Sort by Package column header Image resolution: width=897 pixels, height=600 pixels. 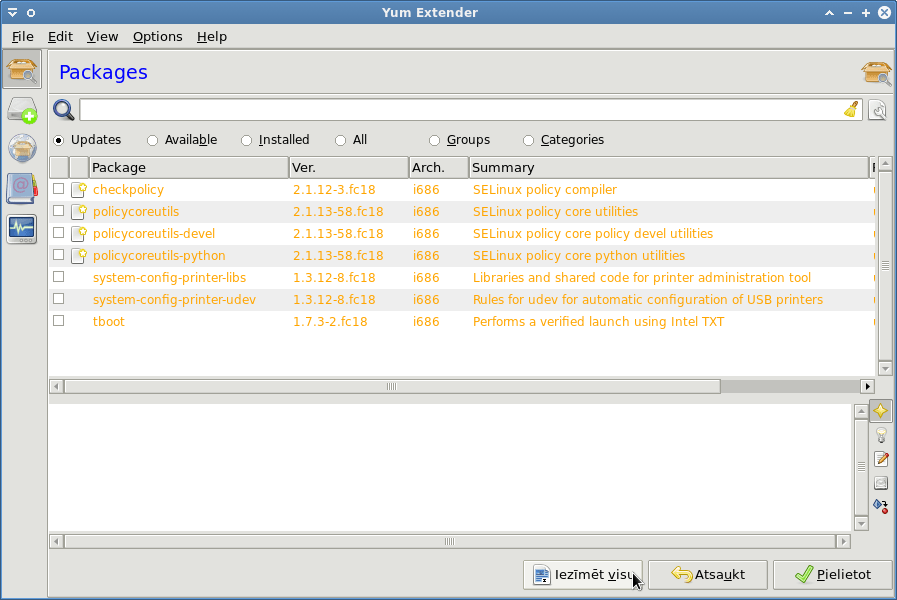coord(189,168)
